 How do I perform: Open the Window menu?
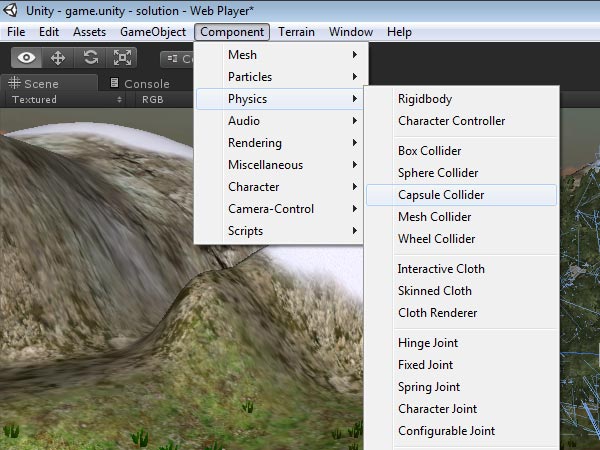coord(351,32)
